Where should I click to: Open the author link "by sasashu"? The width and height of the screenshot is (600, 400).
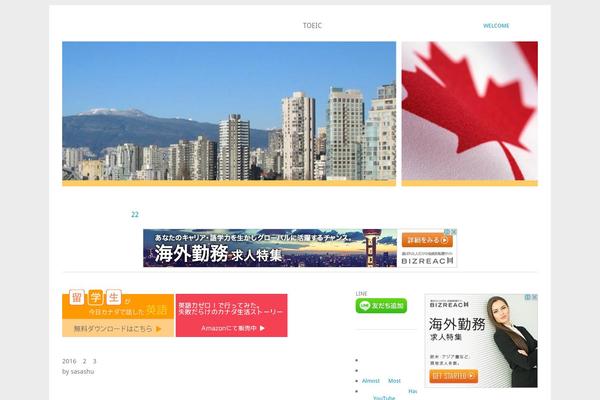click(x=78, y=371)
